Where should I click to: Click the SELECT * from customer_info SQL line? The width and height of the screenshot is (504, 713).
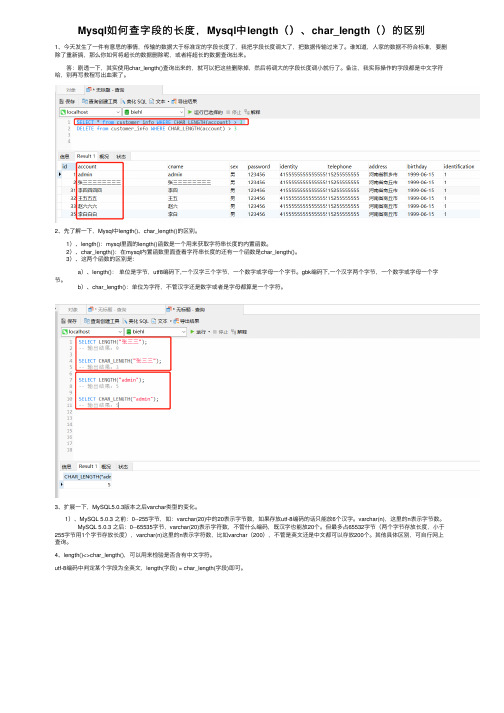pos(161,122)
